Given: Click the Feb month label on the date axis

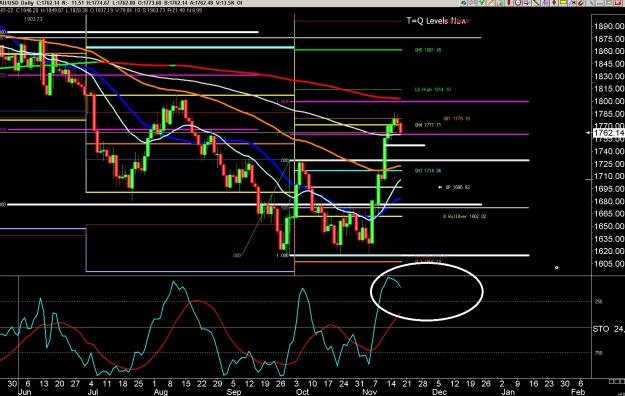Looking at the screenshot, I should tap(578, 392).
